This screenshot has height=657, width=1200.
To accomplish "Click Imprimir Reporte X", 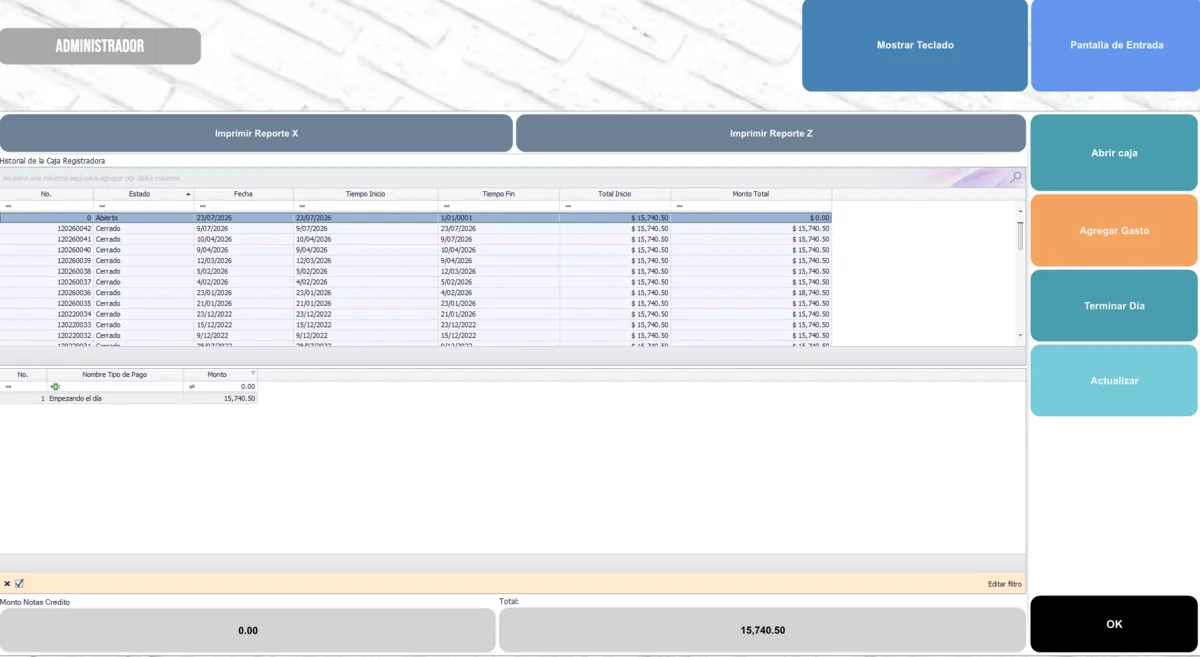I will click(x=256, y=133).
